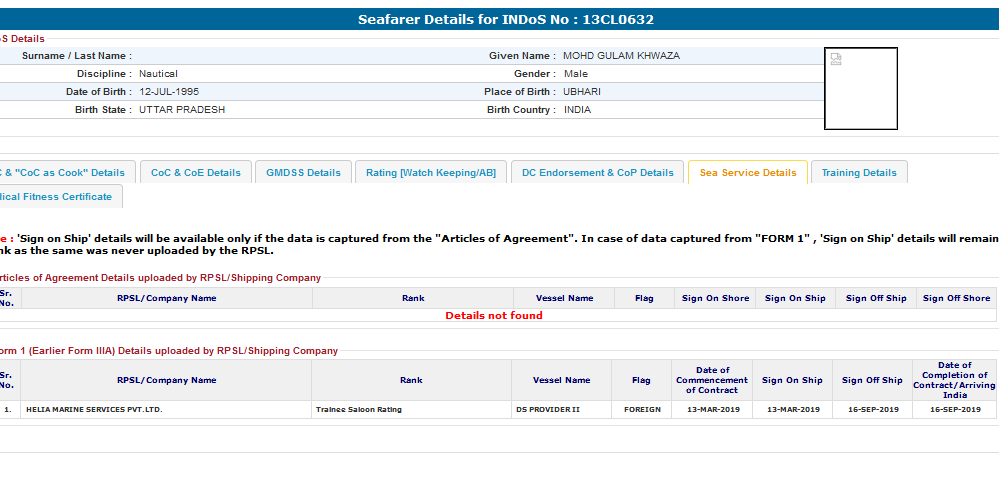Click the Sign On Shore column header

click(715, 298)
